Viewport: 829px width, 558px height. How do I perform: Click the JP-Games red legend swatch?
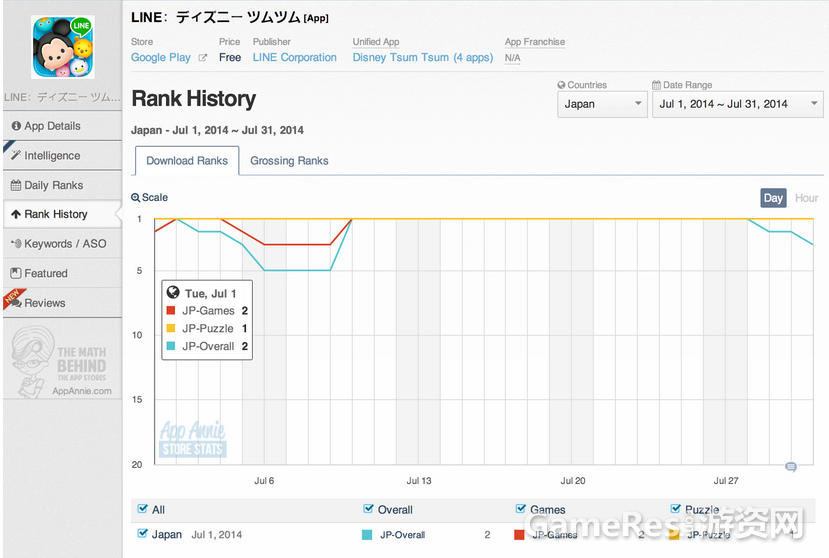519,535
